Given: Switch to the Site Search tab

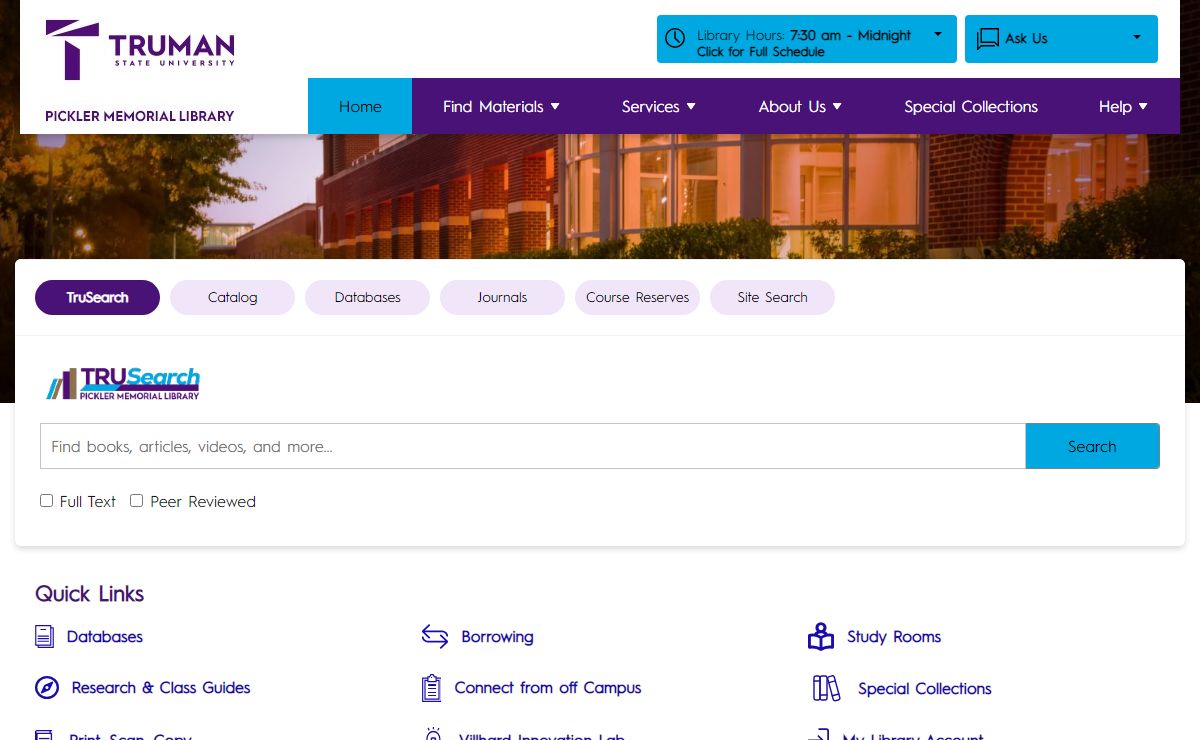Looking at the screenshot, I should [x=772, y=297].
